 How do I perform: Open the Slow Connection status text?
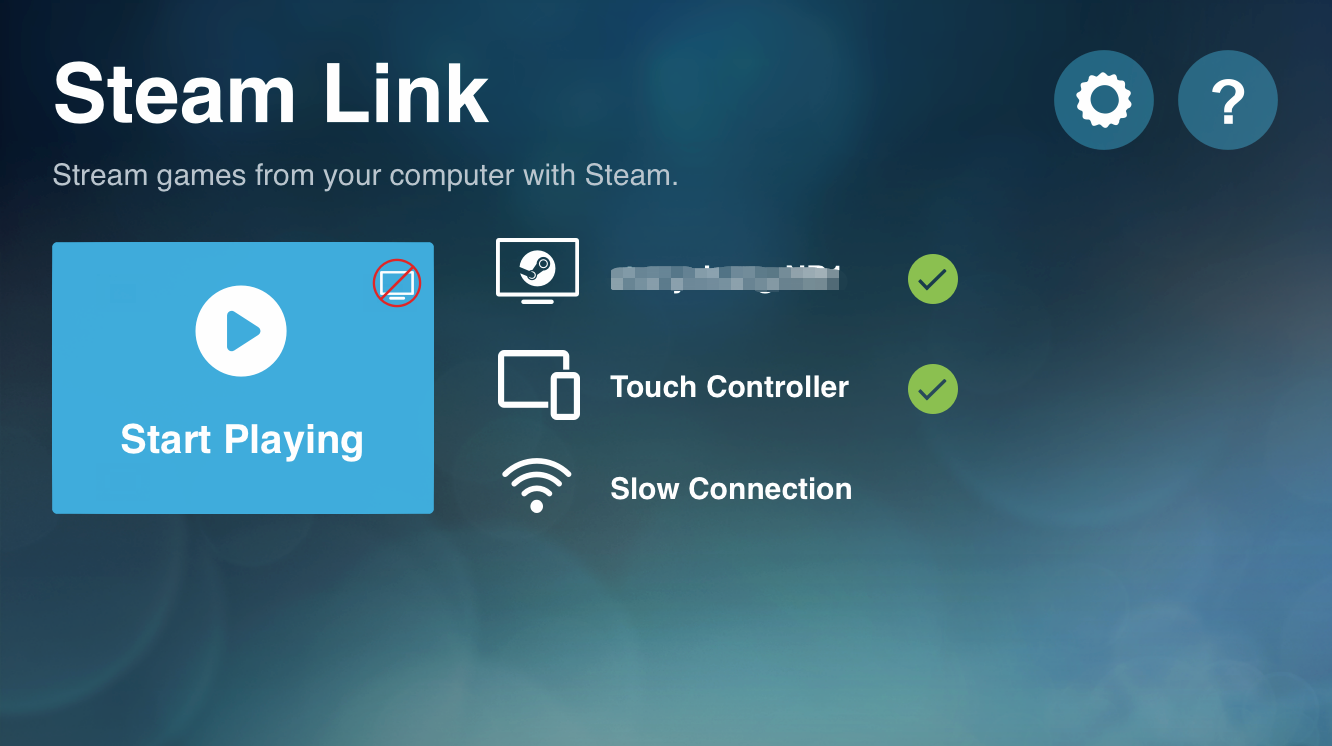click(x=731, y=489)
